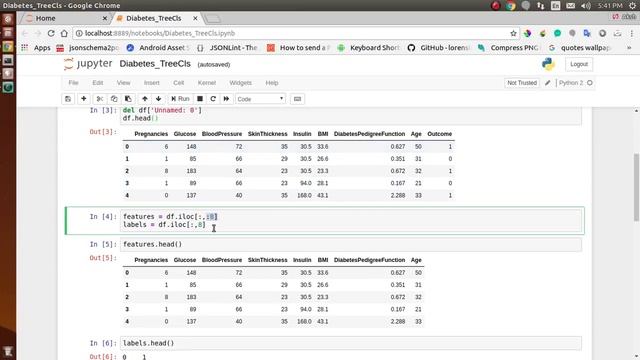The width and height of the screenshot is (640, 360).
Task: Click the DiabetesPedigreeFunction header in Out[3]
Action: [x=369, y=134]
